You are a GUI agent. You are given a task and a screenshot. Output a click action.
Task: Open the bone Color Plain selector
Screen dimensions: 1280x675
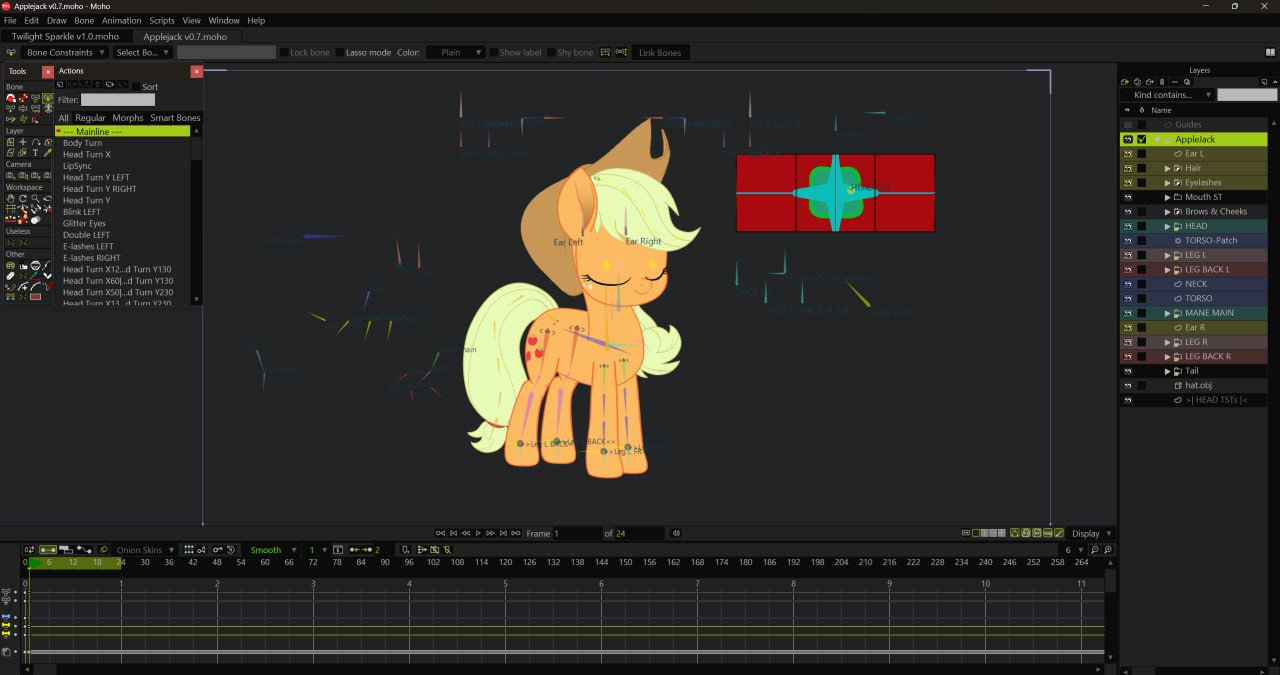pyautogui.click(x=456, y=53)
